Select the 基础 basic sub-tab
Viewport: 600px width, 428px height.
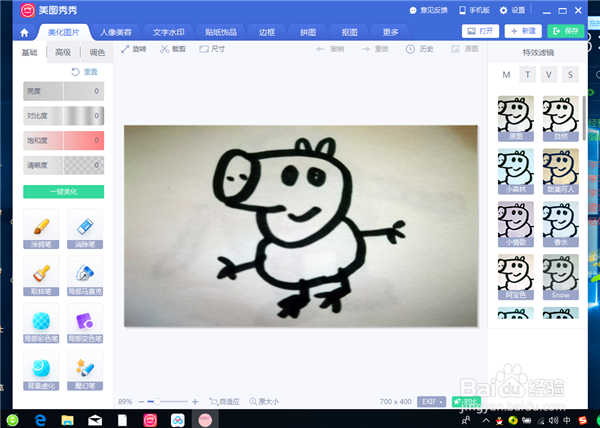coord(29,52)
